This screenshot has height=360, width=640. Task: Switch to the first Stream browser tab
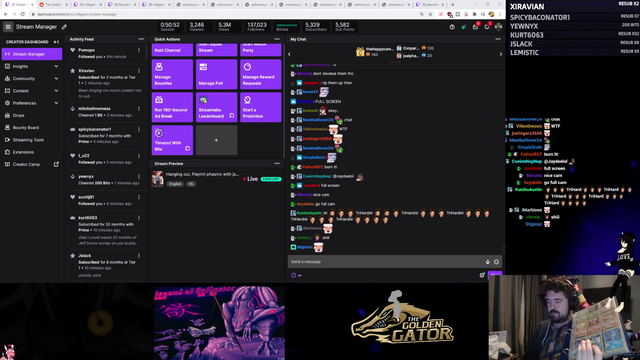click(x=18, y=4)
